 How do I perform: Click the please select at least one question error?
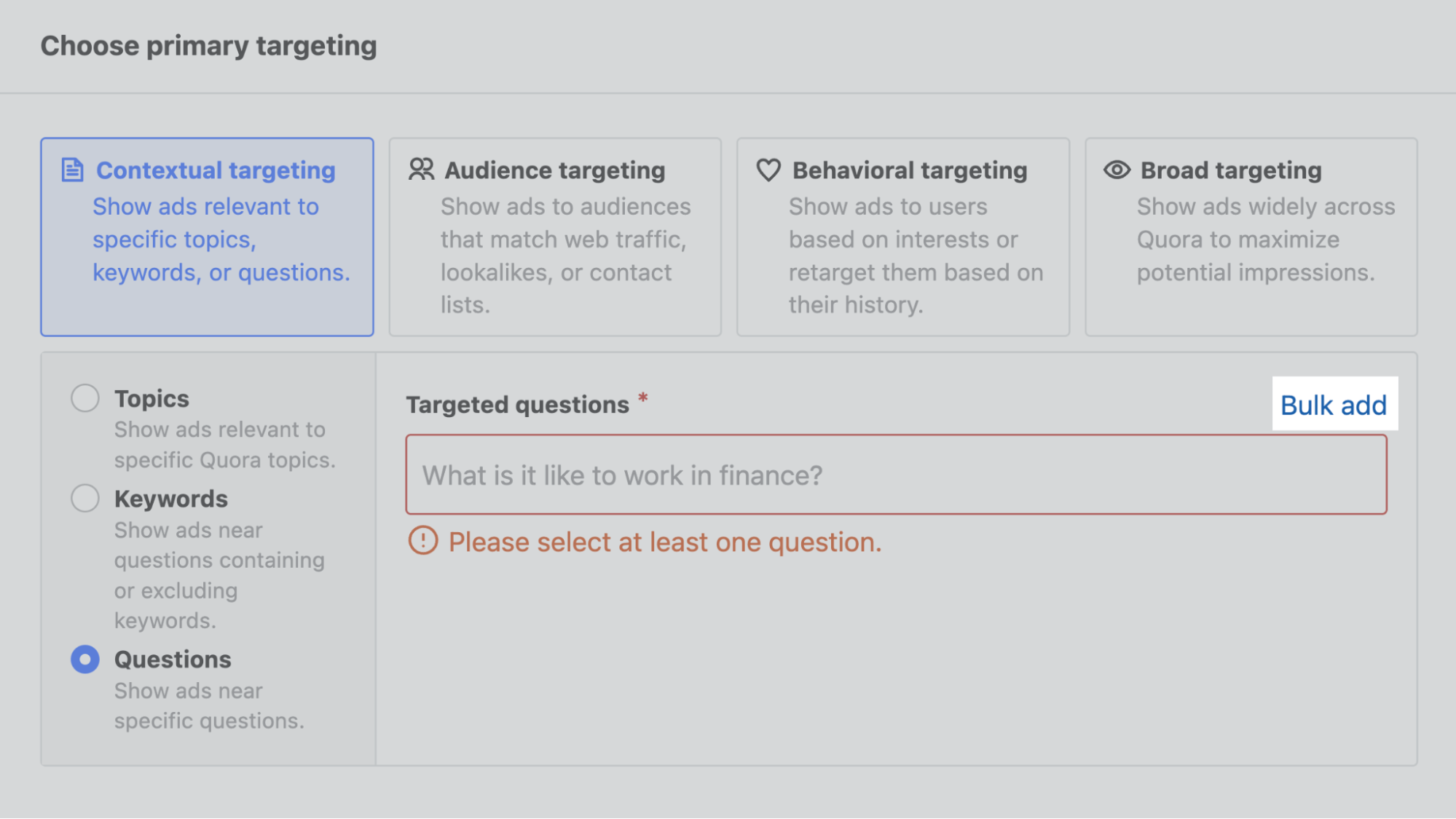point(665,542)
